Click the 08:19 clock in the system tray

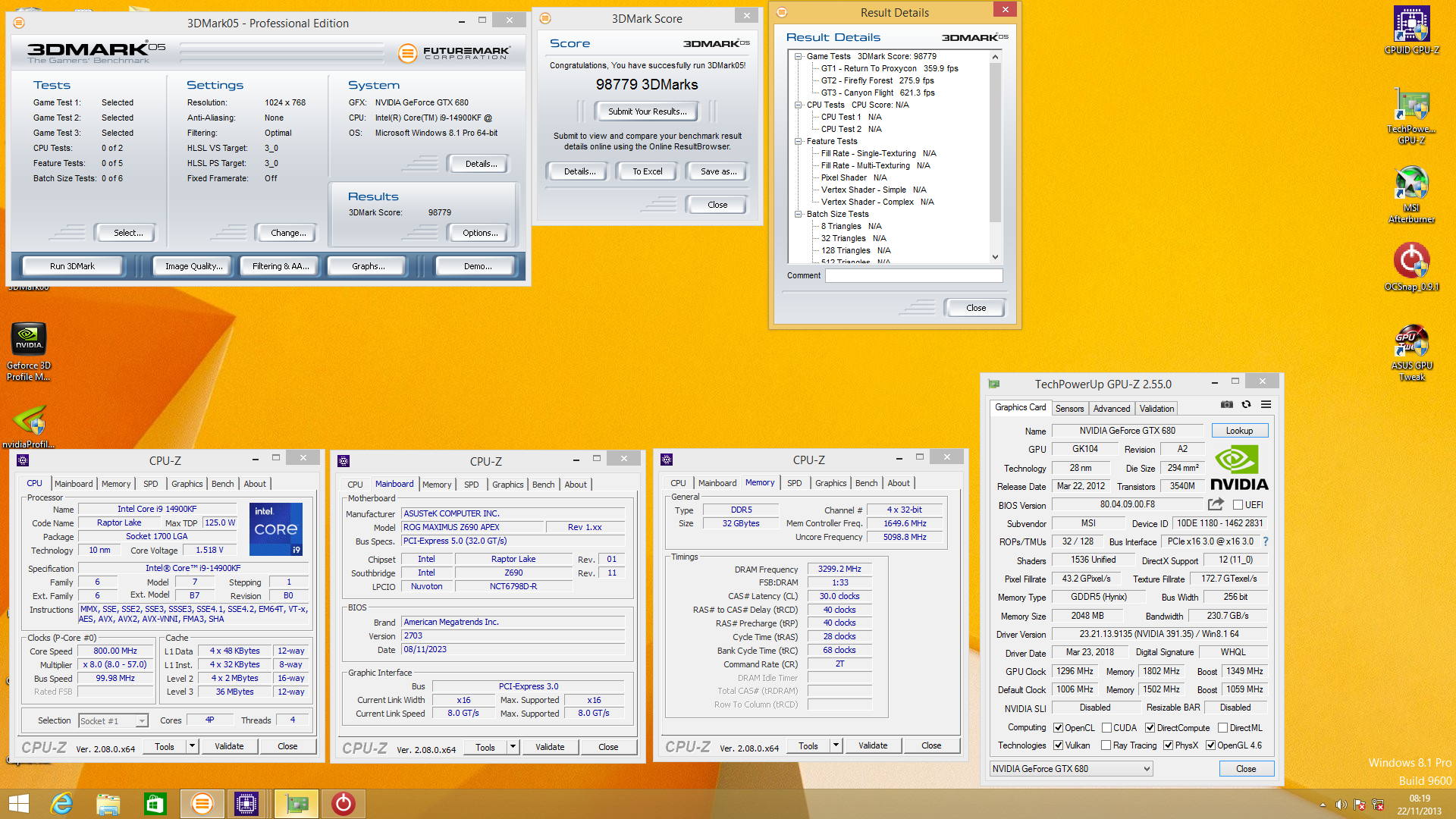tap(1420, 799)
